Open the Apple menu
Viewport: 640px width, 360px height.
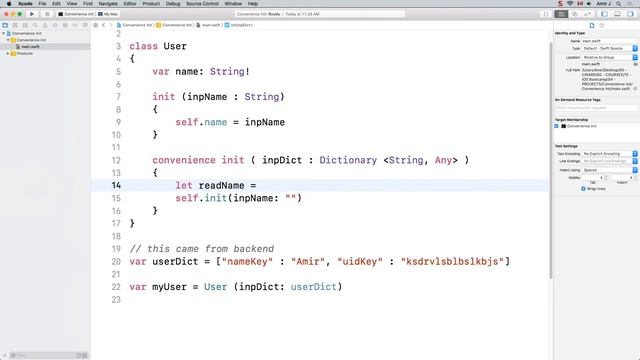9,4
